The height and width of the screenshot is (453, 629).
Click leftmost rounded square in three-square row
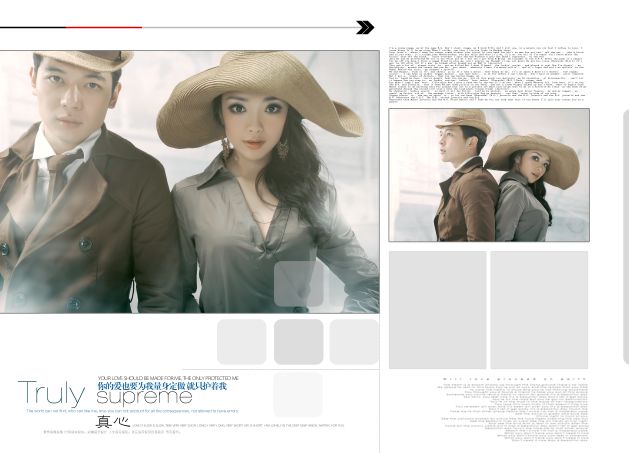tap(241, 342)
